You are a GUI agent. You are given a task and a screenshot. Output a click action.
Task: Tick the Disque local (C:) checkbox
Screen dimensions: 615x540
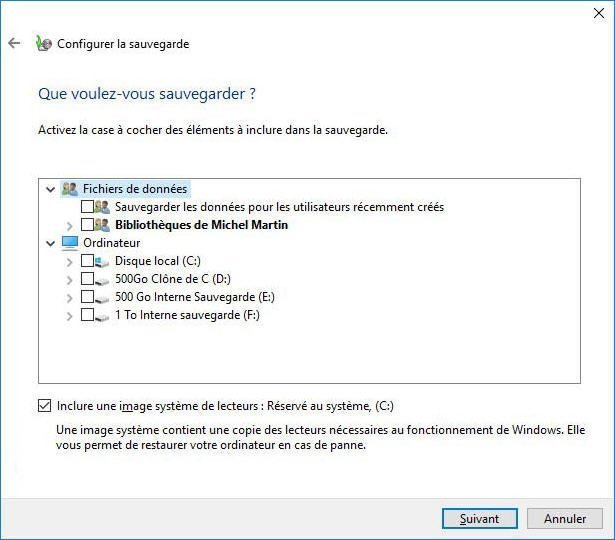coord(87,261)
